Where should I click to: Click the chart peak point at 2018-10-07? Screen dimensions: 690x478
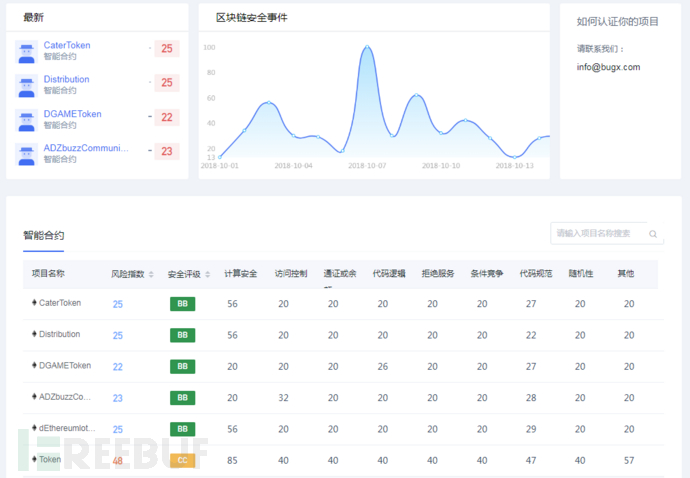click(x=367, y=47)
